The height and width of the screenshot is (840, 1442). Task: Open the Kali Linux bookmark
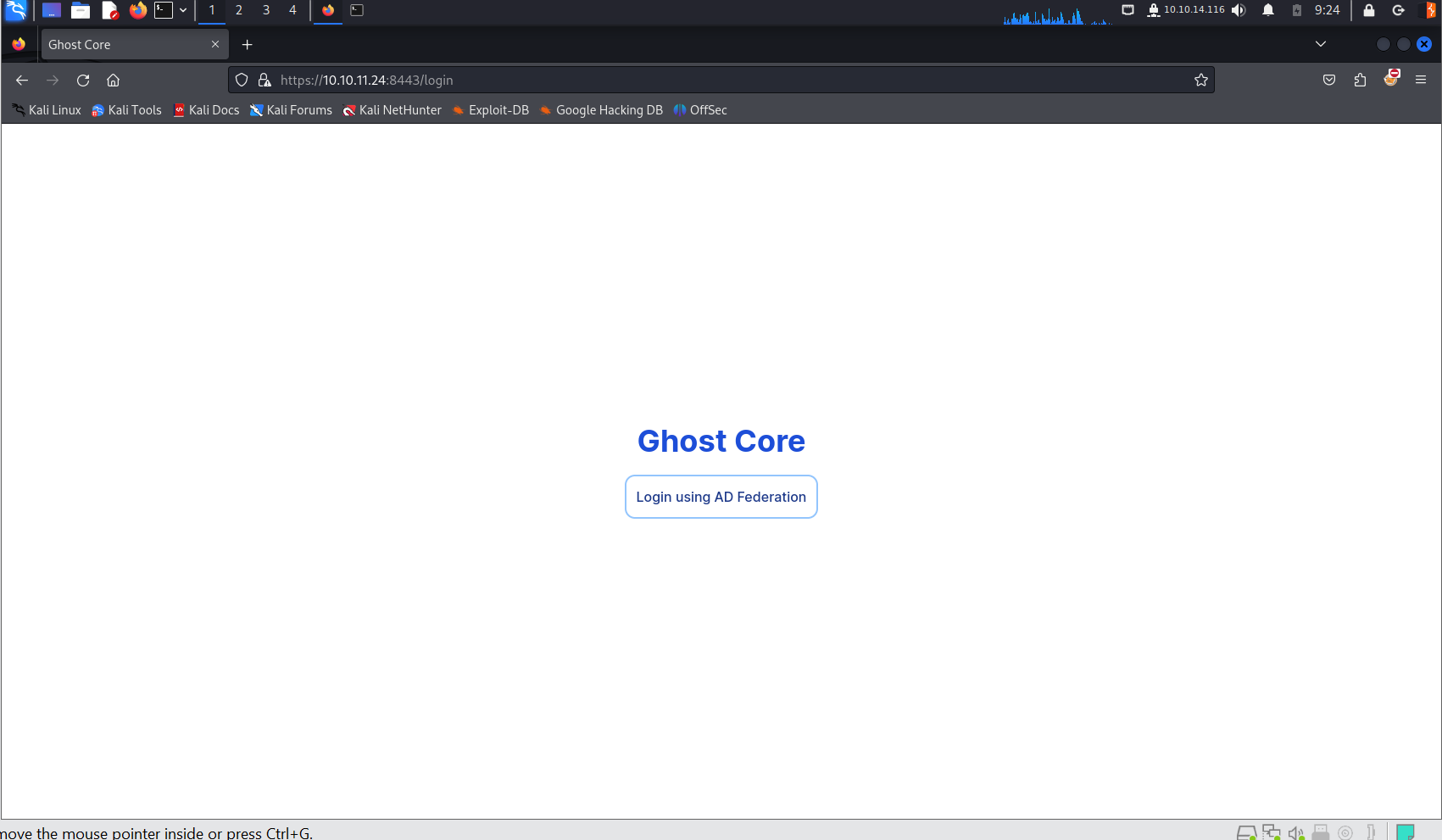[47, 110]
